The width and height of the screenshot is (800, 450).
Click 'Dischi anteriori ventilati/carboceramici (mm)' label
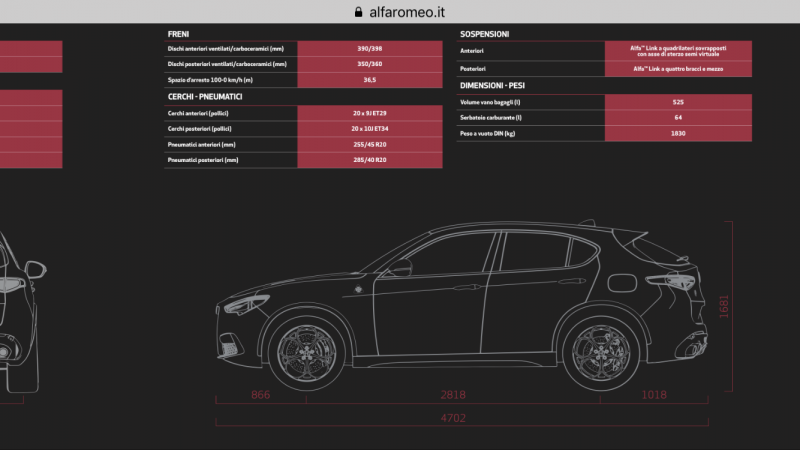226,49
